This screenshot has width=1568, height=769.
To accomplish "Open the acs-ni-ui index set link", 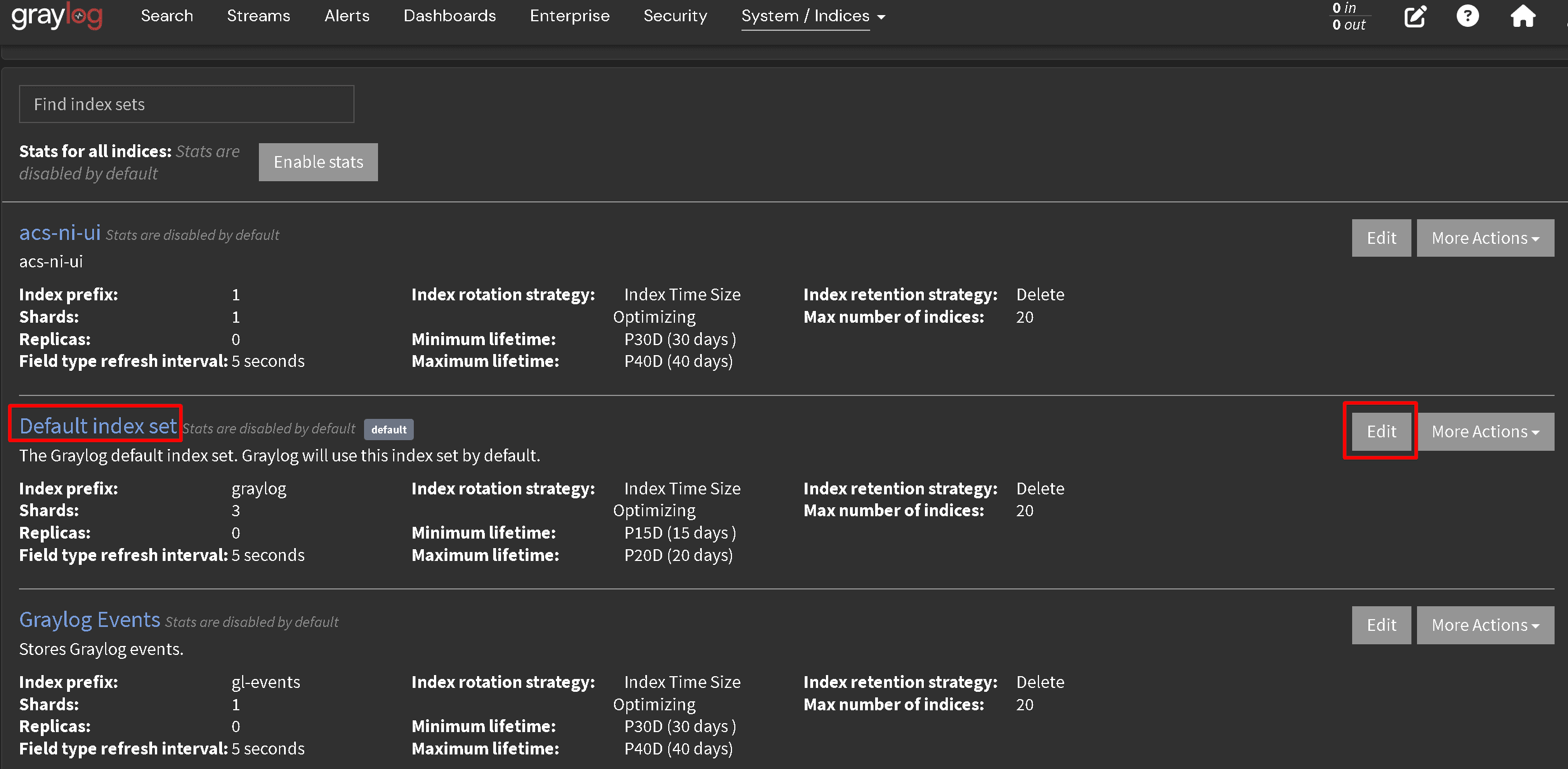I will [x=60, y=233].
